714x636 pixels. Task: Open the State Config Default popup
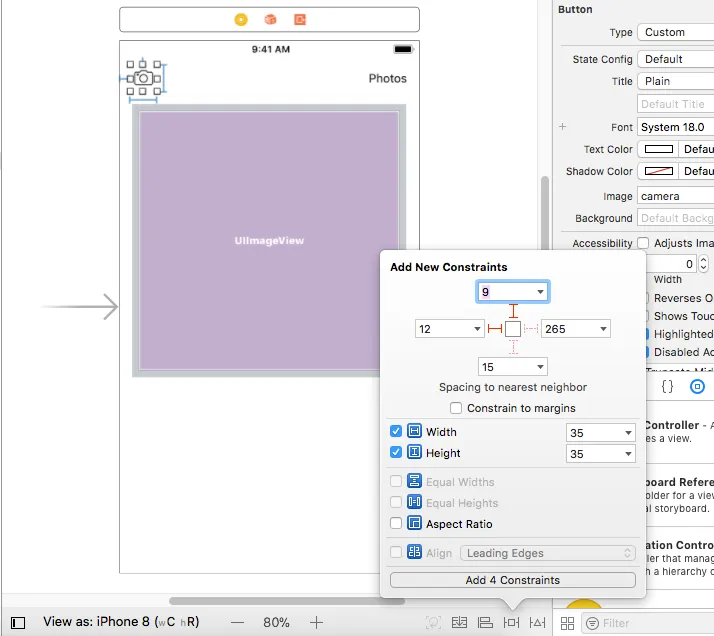[676, 59]
